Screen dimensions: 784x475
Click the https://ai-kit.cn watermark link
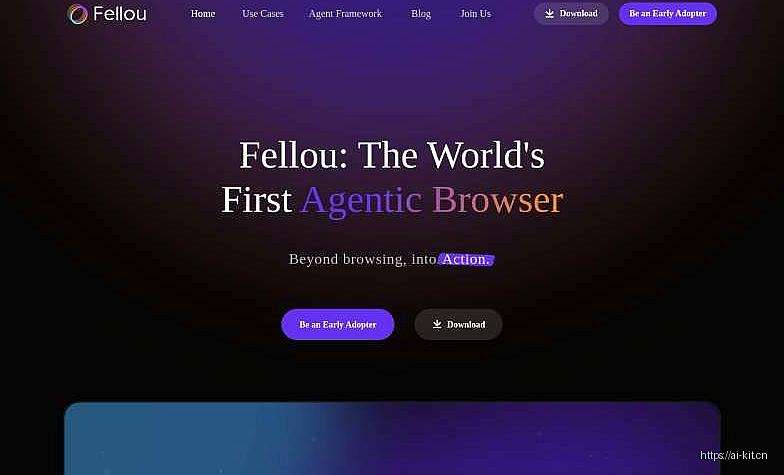pyautogui.click(x=734, y=455)
